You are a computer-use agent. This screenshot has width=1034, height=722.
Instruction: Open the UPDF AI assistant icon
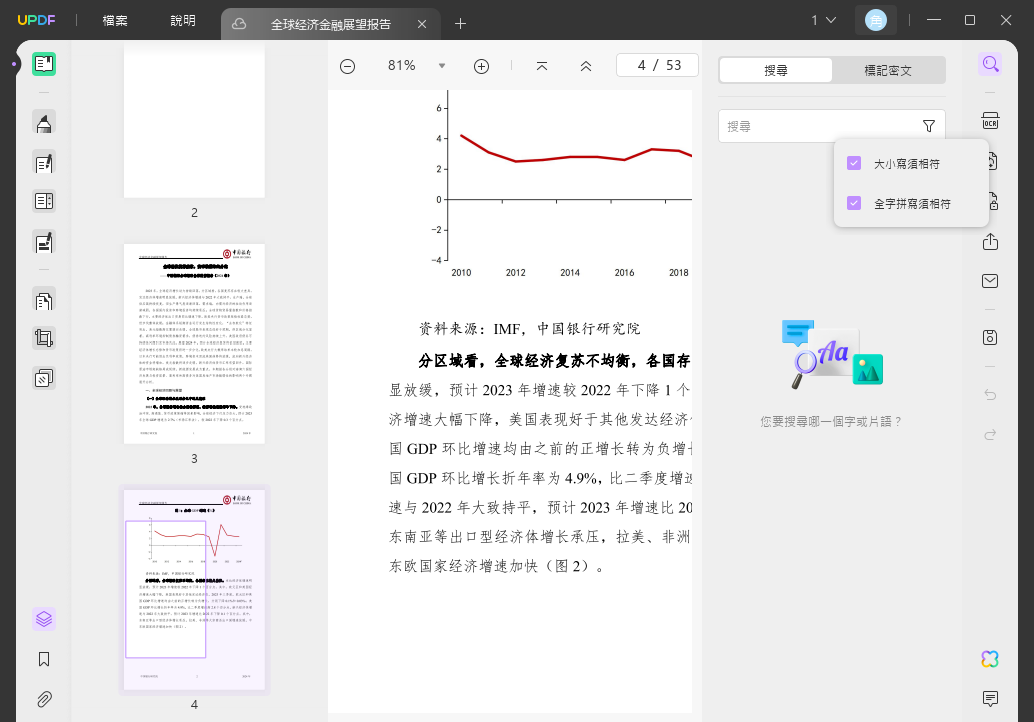coord(990,659)
